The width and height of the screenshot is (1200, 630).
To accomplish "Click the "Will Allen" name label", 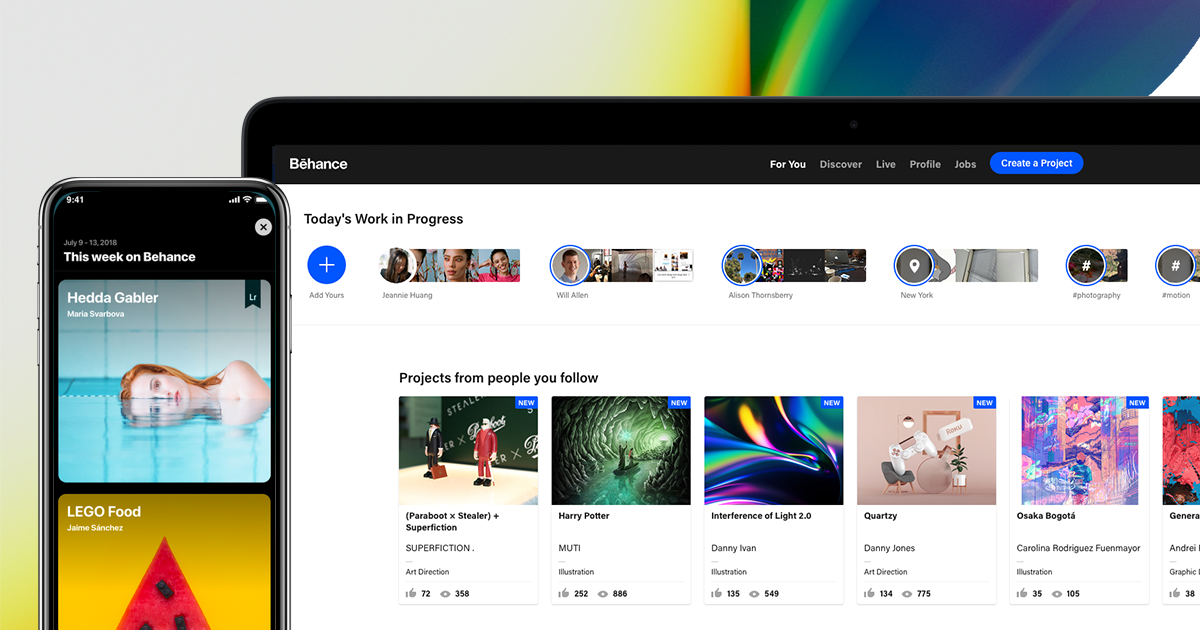I will [573, 296].
